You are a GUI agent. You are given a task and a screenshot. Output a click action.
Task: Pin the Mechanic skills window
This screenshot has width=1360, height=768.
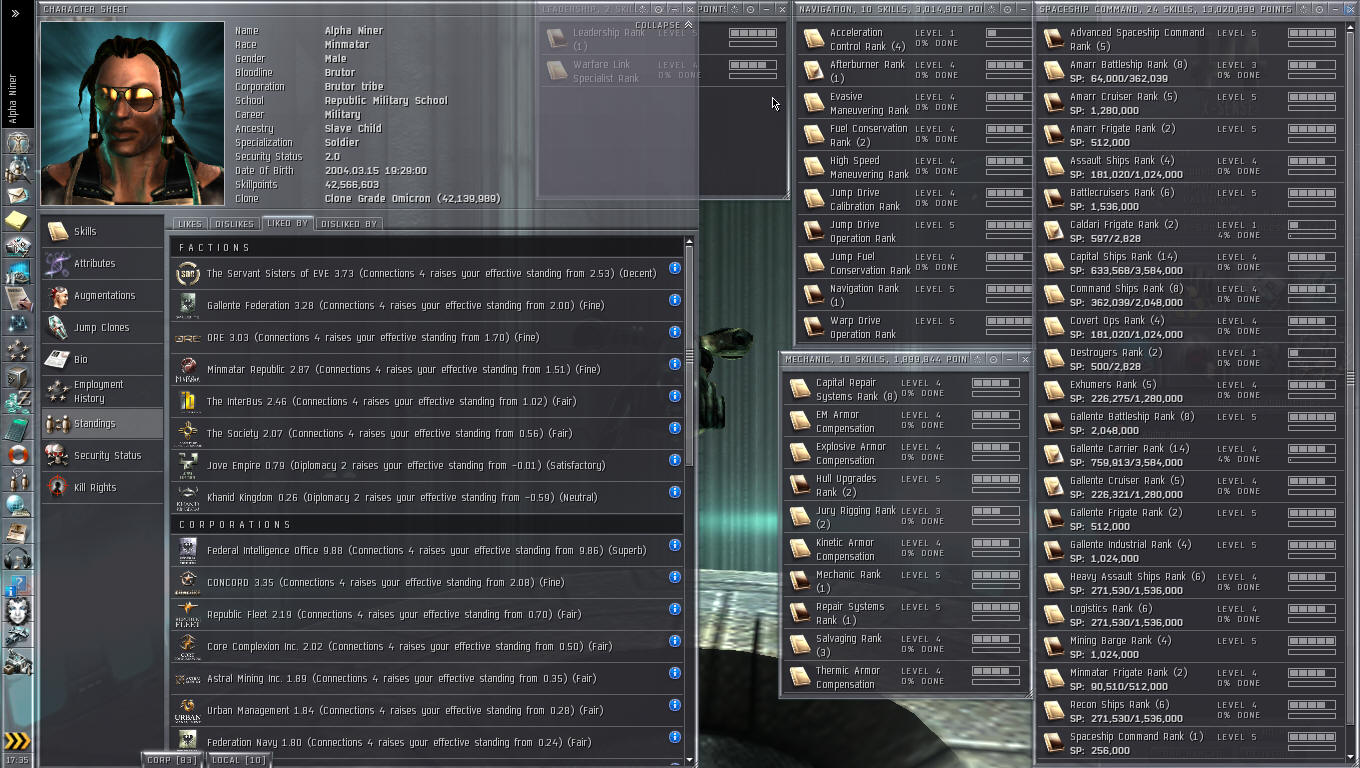point(992,359)
